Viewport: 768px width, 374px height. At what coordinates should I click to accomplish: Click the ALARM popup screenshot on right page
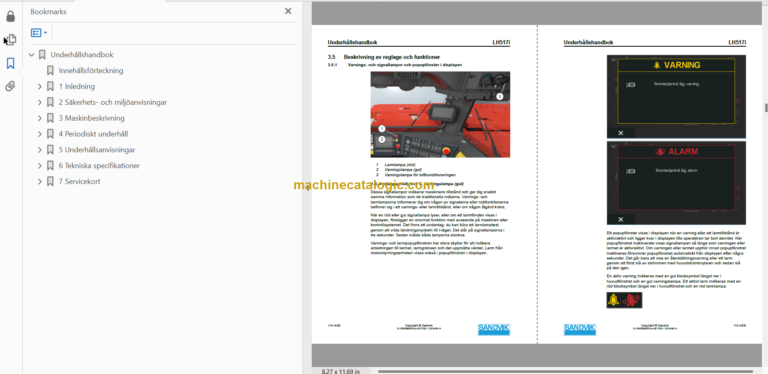(x=676, y=183)
